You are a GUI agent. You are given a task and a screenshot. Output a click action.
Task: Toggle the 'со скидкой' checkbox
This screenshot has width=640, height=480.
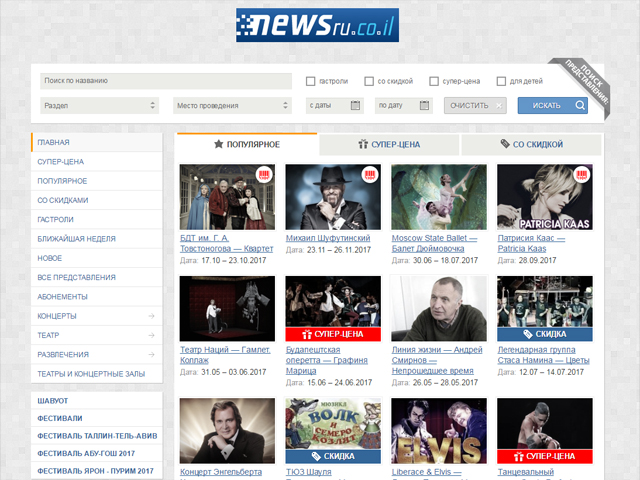(x=369, y=81)
